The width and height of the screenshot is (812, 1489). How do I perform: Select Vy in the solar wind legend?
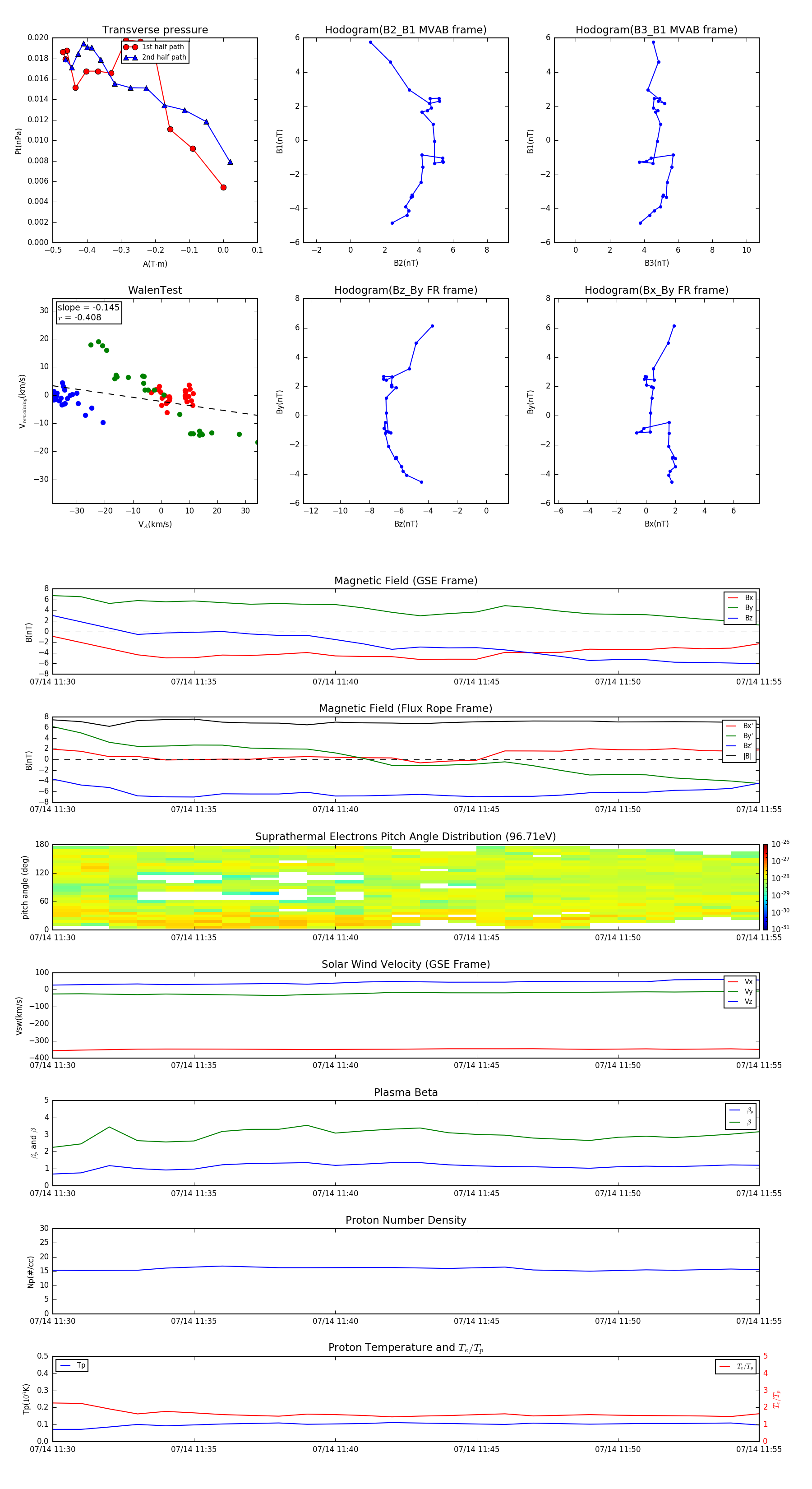(x=740, y=992)
